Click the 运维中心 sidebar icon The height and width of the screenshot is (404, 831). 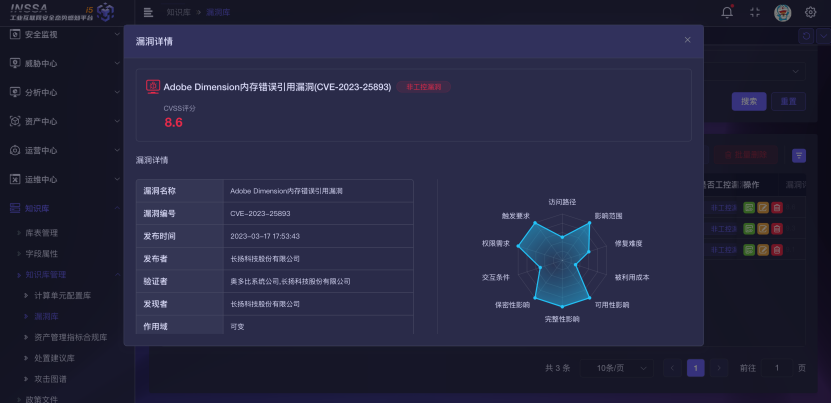point(15,179)
